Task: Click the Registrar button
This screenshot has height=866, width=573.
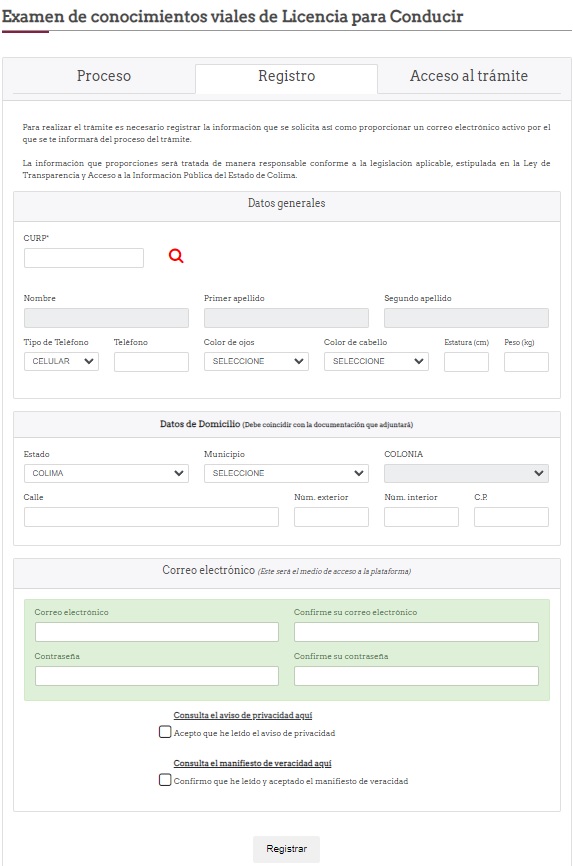Action: tap(286, 849)
